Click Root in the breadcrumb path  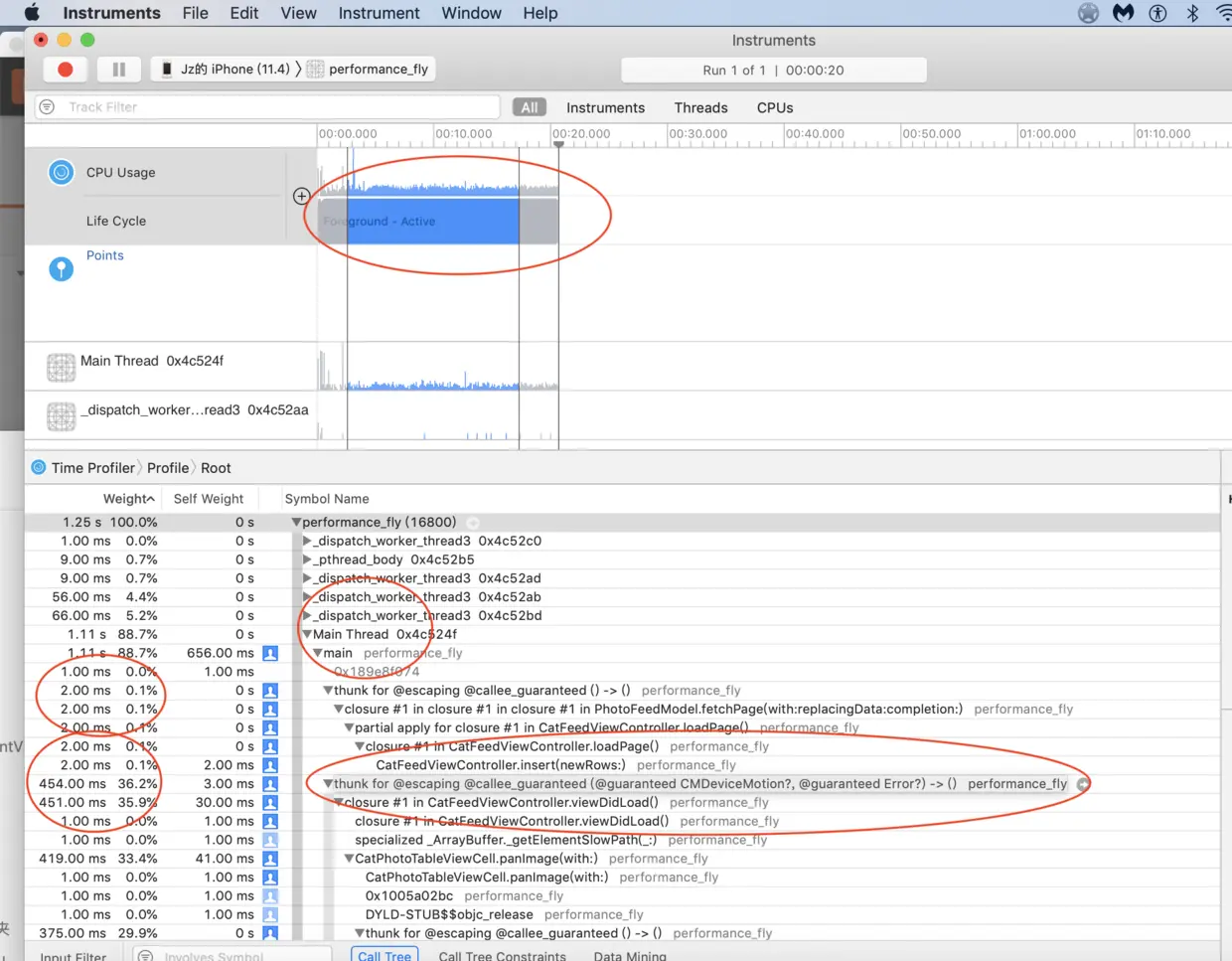coord(216,468)
